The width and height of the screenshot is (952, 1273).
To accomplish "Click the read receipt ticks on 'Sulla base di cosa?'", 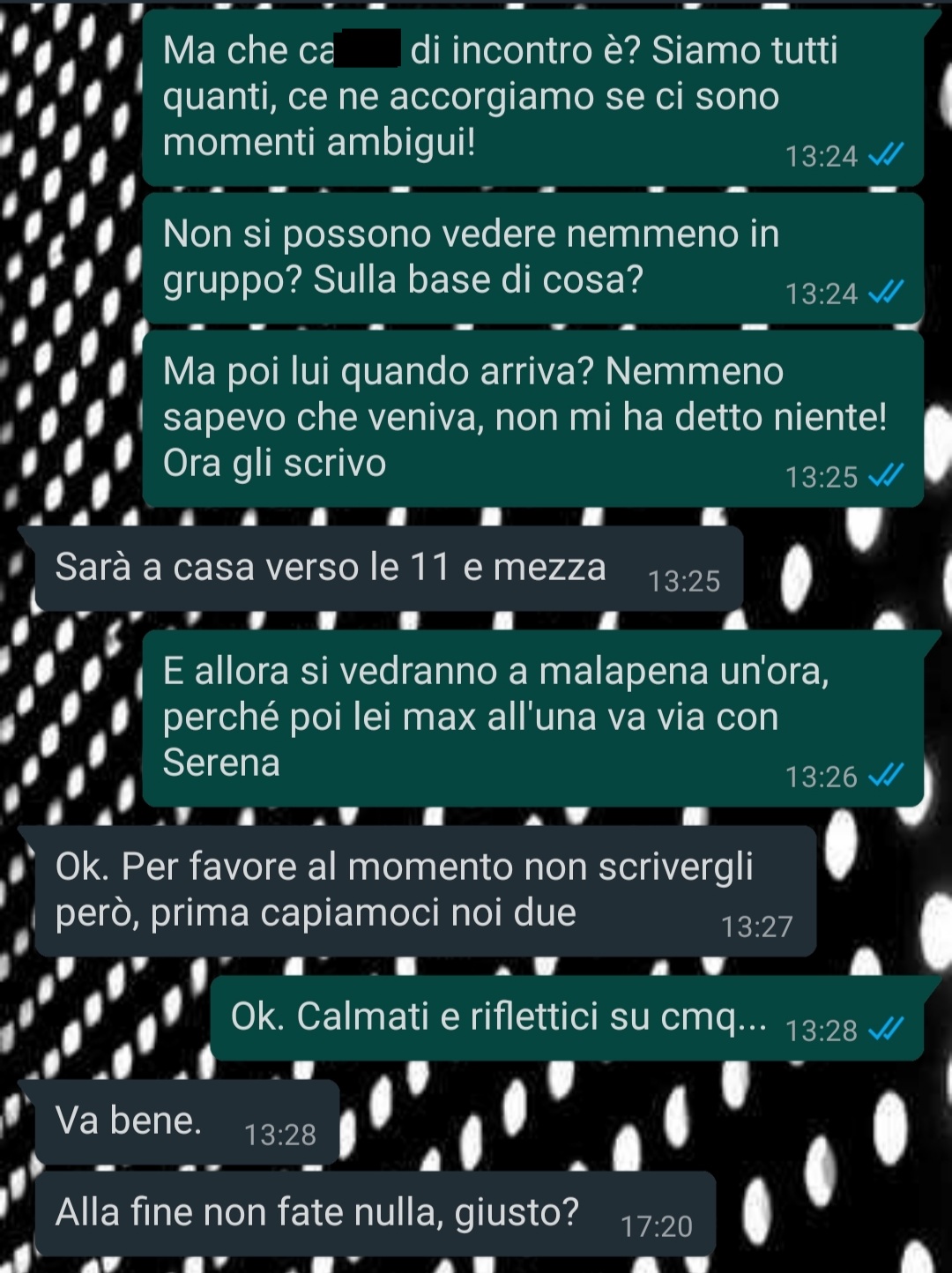I will pos(886,293).
